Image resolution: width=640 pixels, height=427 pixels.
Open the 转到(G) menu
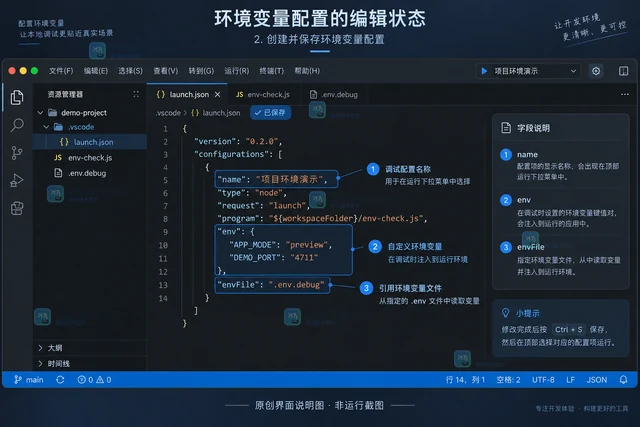click(201, 71)
